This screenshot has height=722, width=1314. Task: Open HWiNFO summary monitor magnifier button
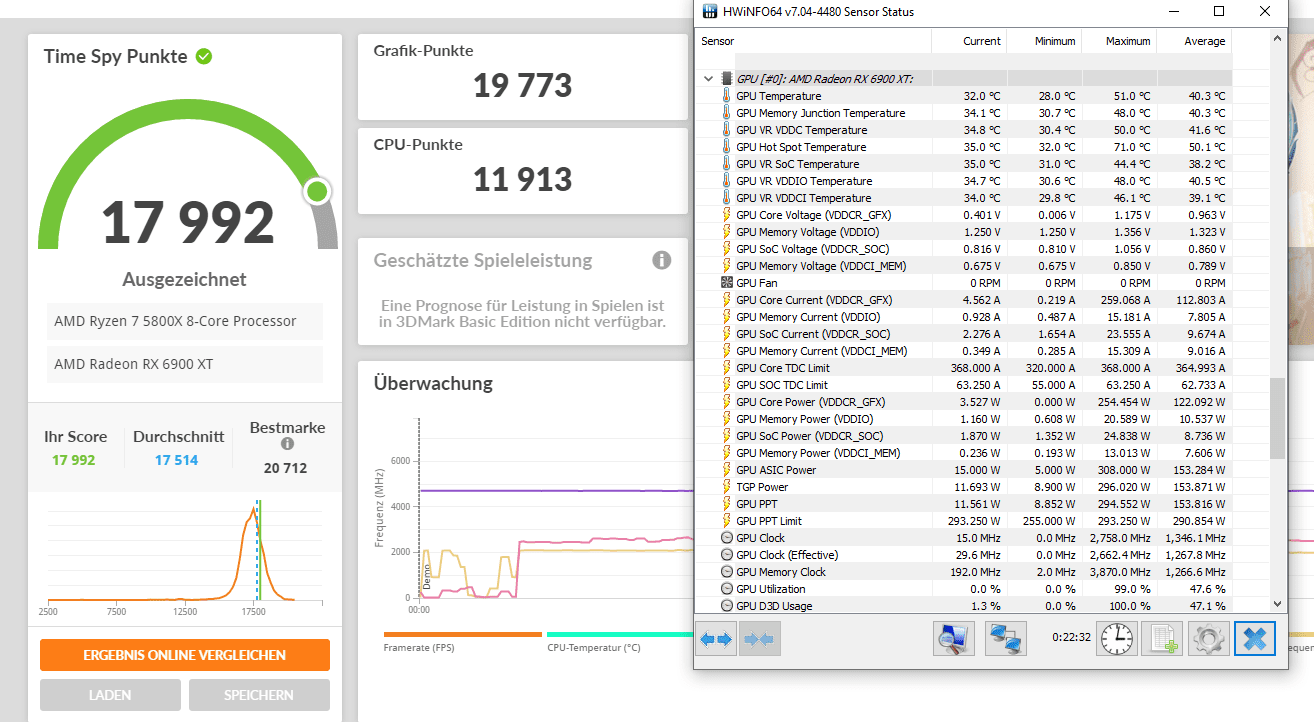click(954, 638)
